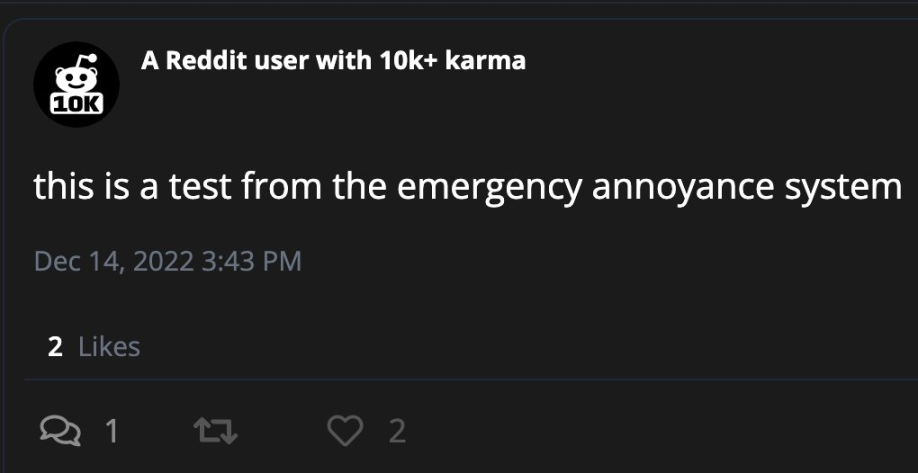Like the post with the heart icon
This screenshot has width=918, height=473.
[x=343, y=430]
